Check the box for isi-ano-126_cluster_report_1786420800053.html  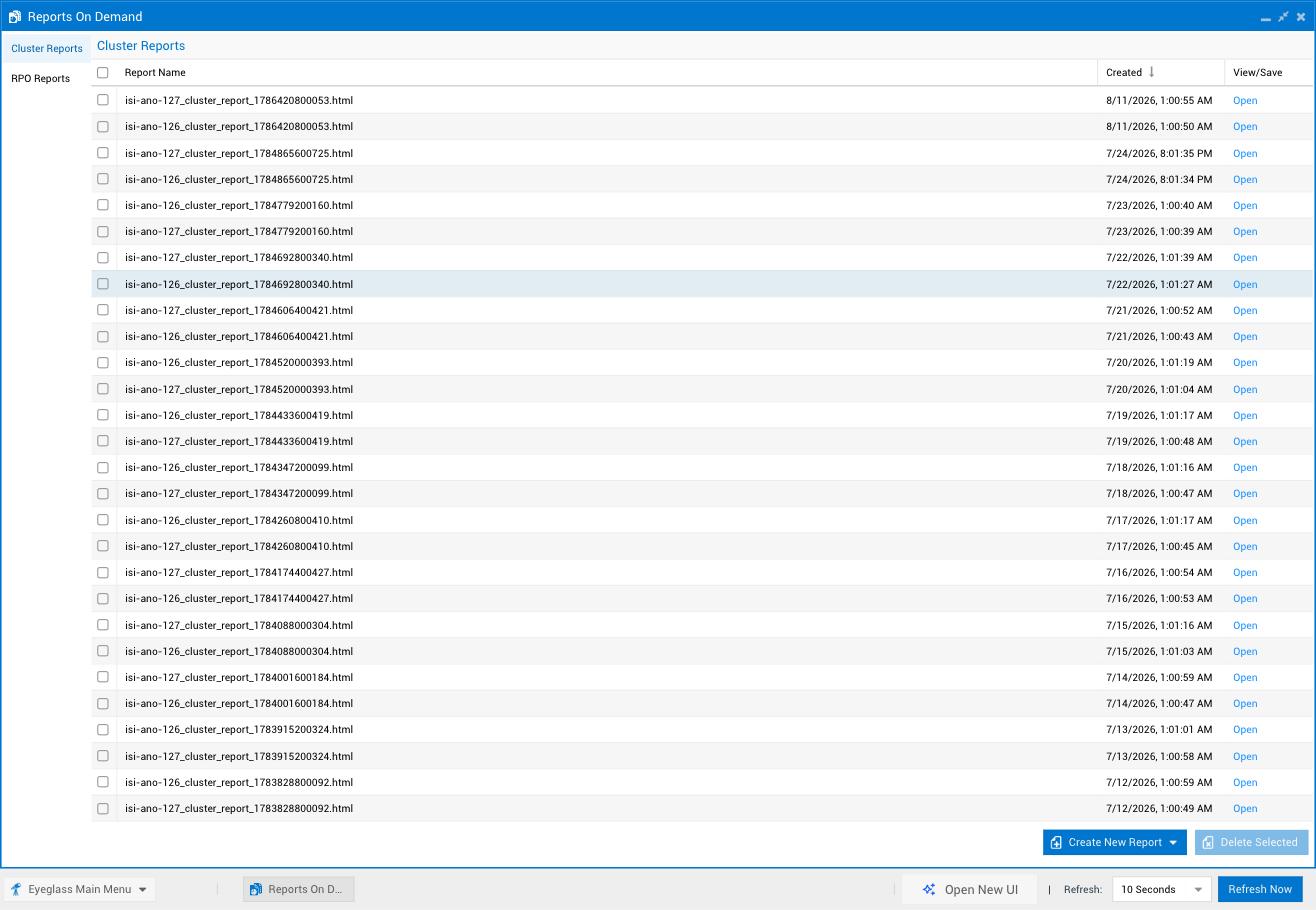[x=103, y=126]
